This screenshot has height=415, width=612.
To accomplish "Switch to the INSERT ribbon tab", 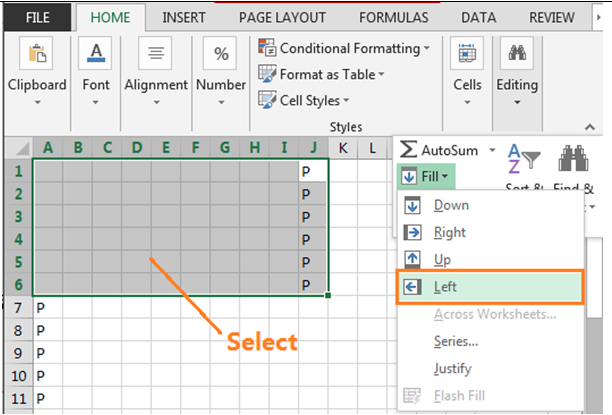I will [183, 17].
